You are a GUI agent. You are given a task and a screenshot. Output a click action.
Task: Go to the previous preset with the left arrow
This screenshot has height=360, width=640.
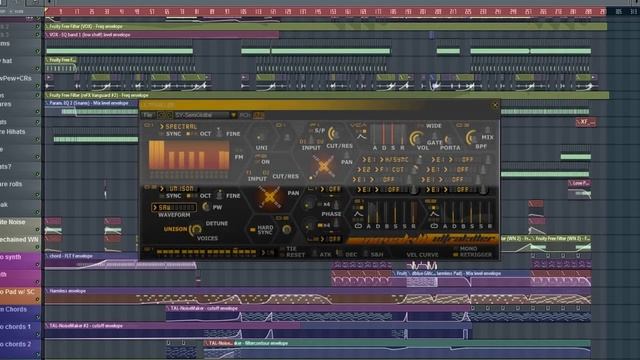[x=161, y=115]
